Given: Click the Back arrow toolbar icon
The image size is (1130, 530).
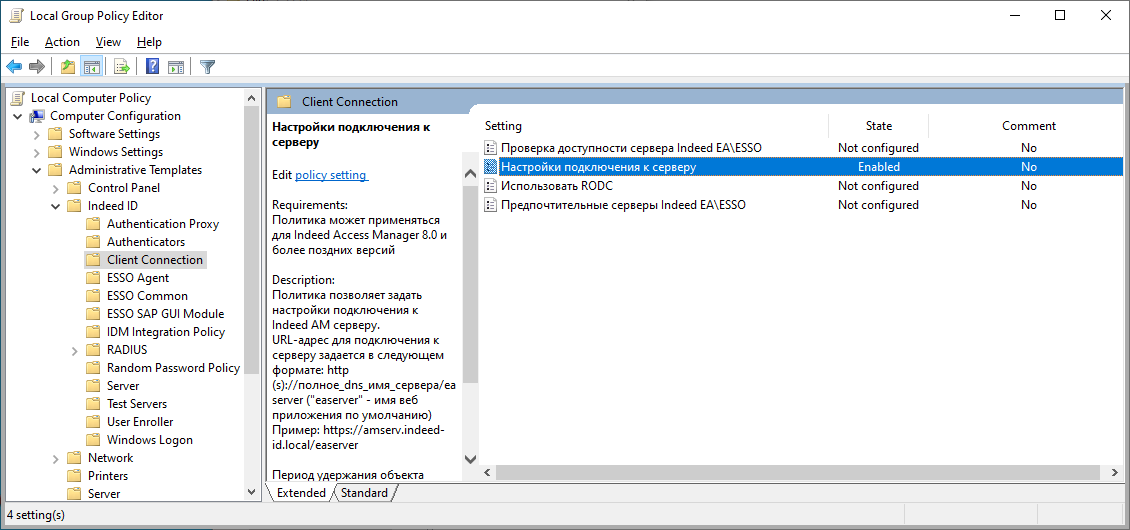Looking at the screenshot, I should point(14,67).
